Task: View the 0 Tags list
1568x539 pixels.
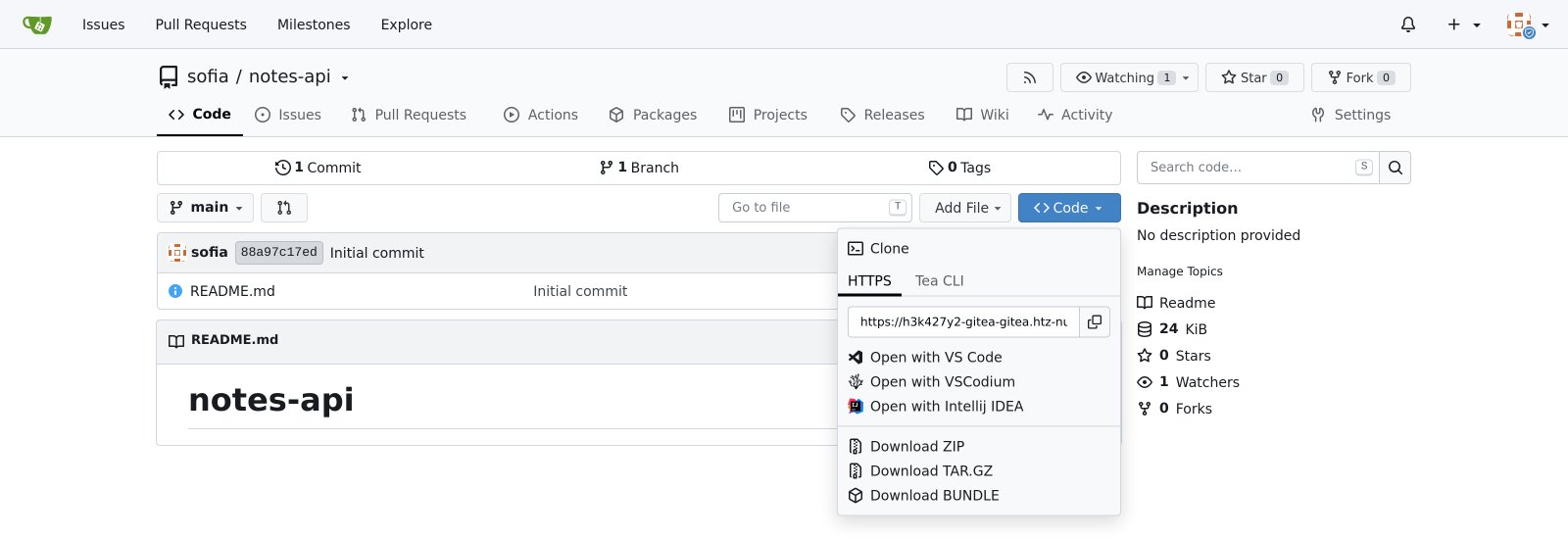Action: click(959, 168)
